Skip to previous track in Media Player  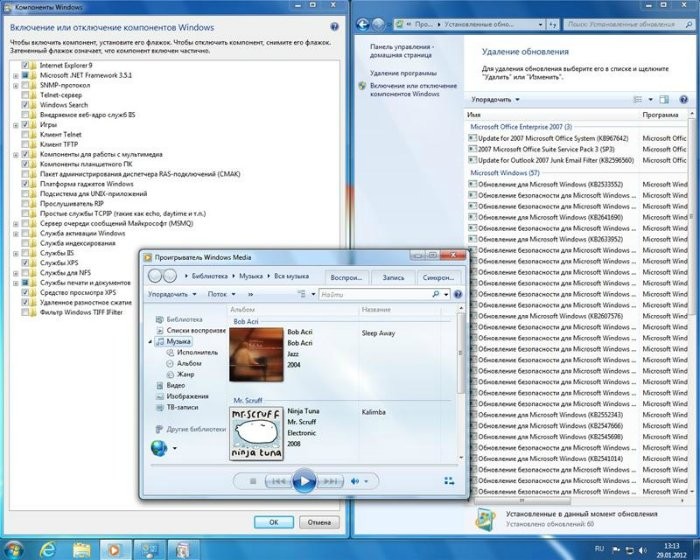click(279, 481)
